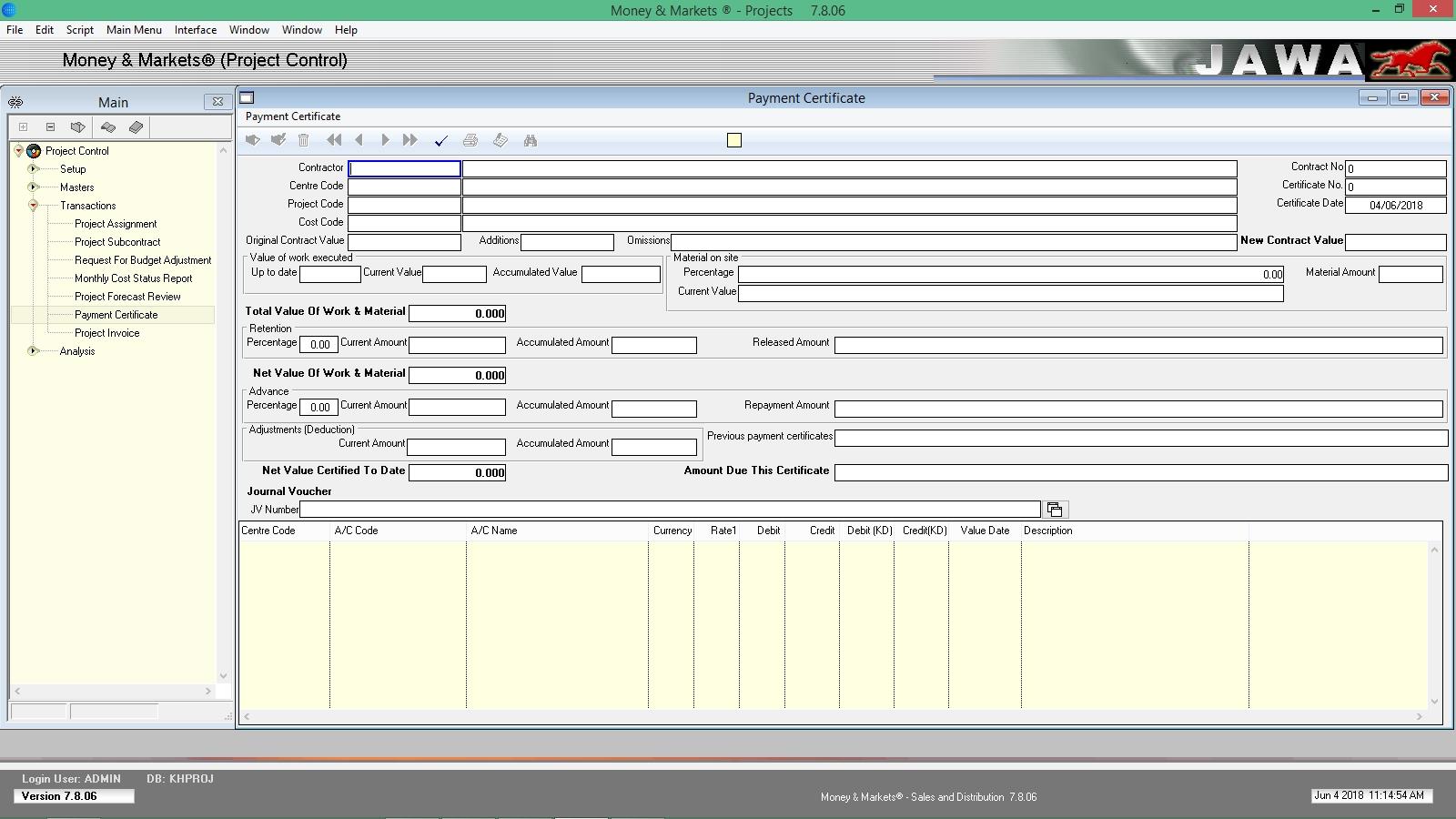The image size is (1456, 819).
Task: Click the Material Amount field
Action: pos(1410,274)
